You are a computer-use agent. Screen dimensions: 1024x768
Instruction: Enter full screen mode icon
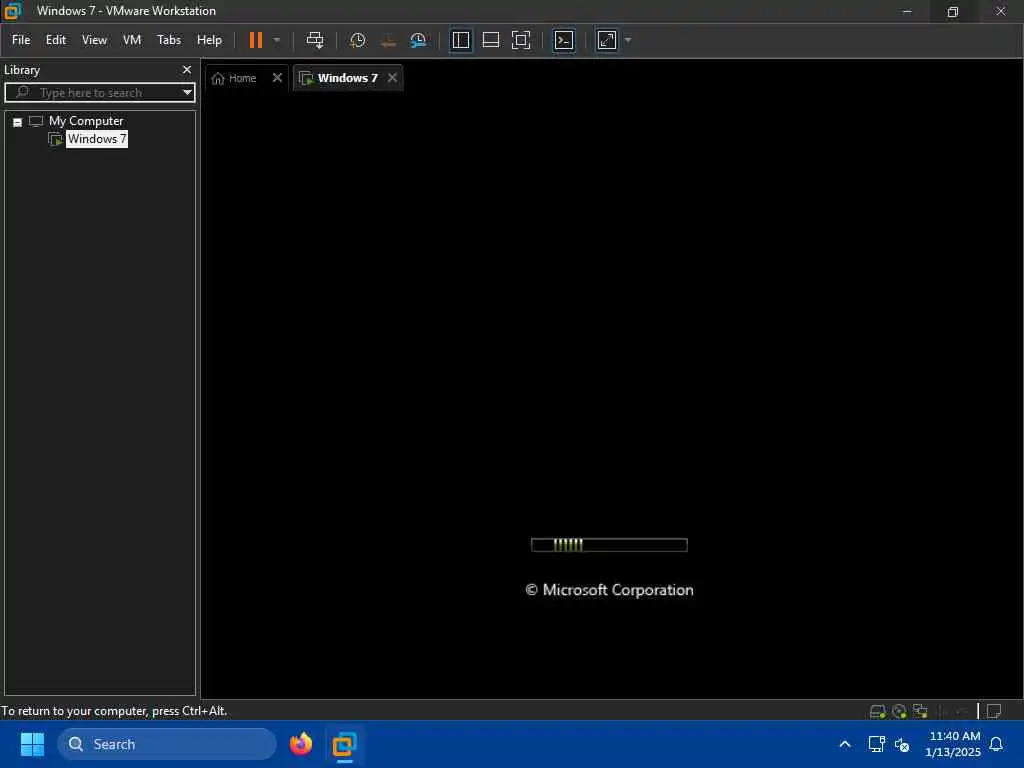[x=520, y=40]
